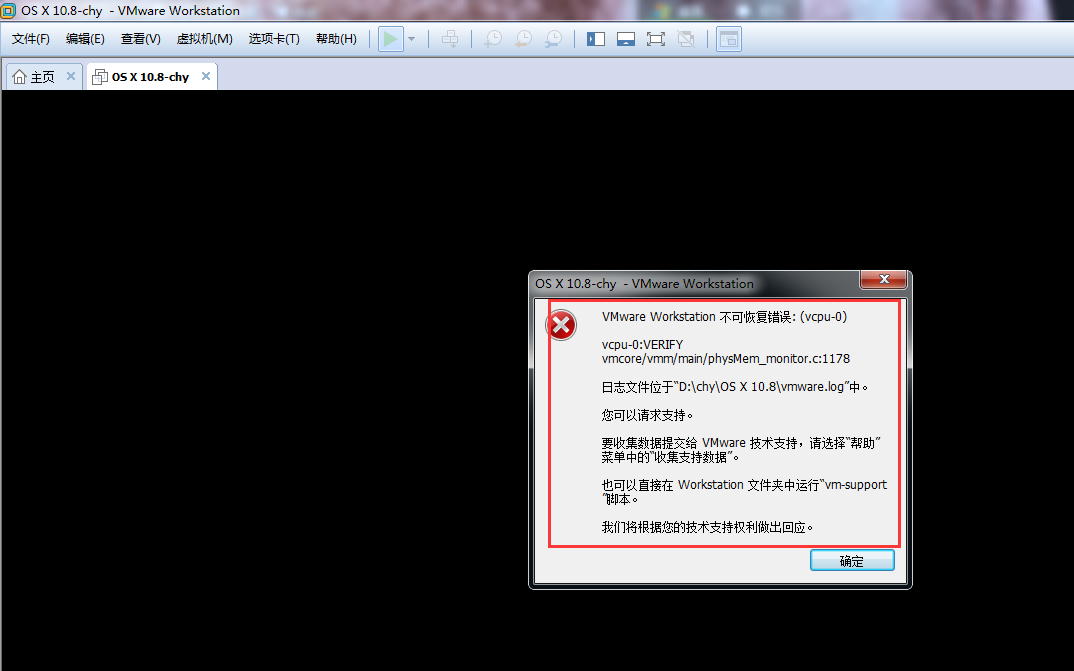1074x671 pixels.
Task: Click the 您可以请求支持 text
Action: 647,415
